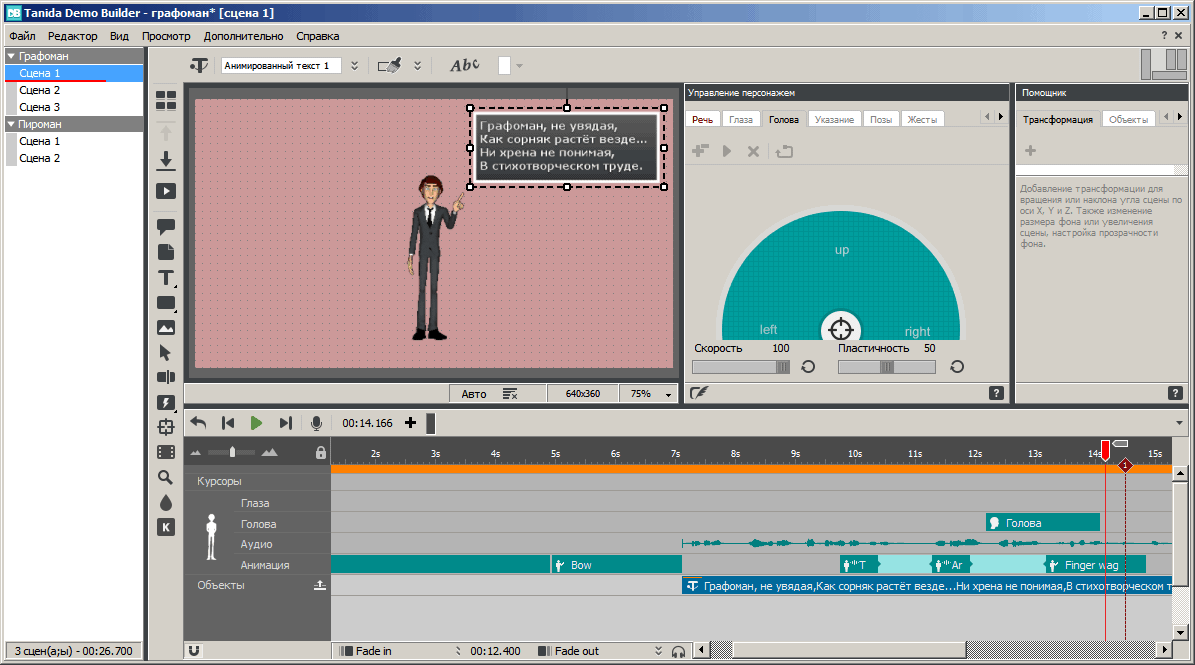Screen dimensions: 1195x665
Task: Show more character tabs with right arrow
Action: point(1001,117)
